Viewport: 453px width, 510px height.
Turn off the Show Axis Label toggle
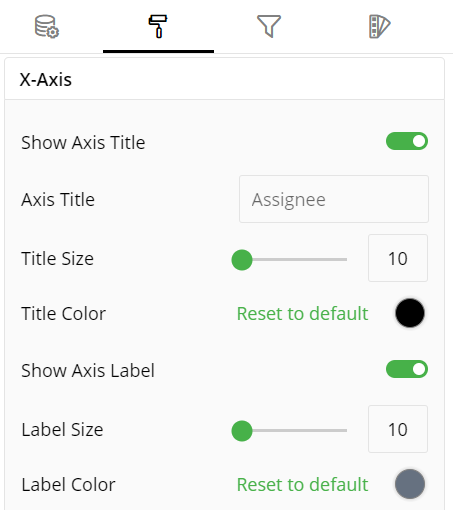[407, 369]
